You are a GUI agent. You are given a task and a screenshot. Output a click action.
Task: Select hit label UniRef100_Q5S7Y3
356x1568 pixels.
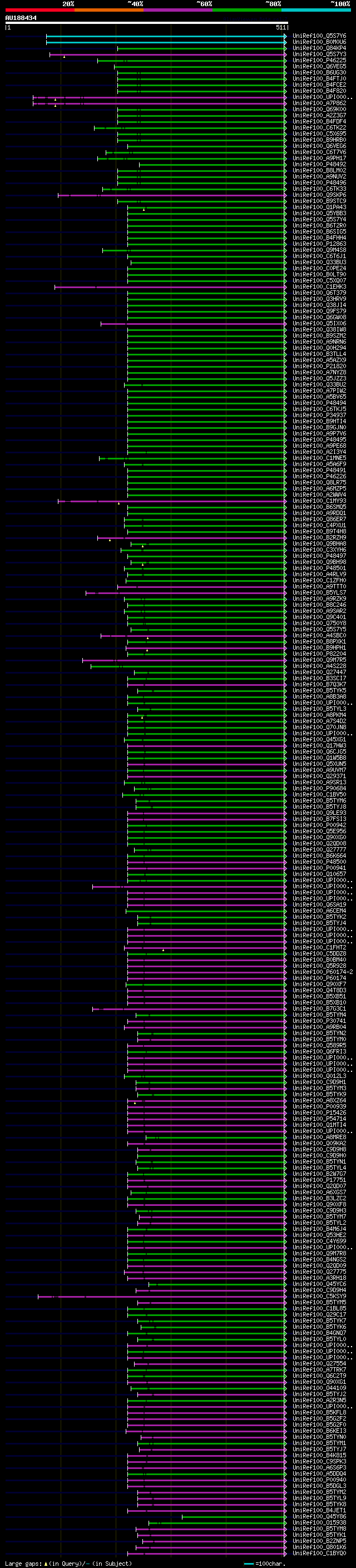[319, 54]
